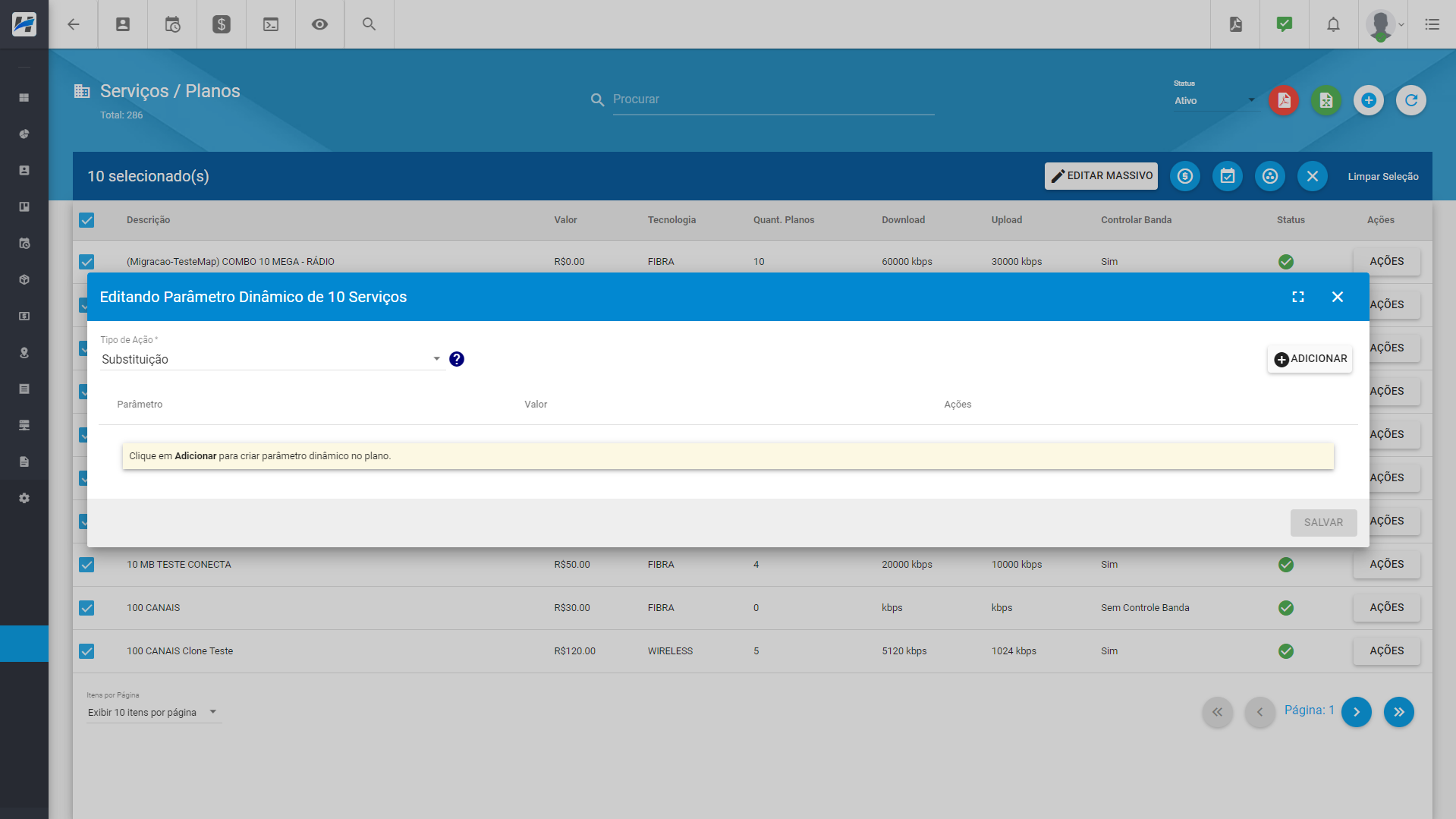
Task: Open the app logo at top left
Action: 24,24
